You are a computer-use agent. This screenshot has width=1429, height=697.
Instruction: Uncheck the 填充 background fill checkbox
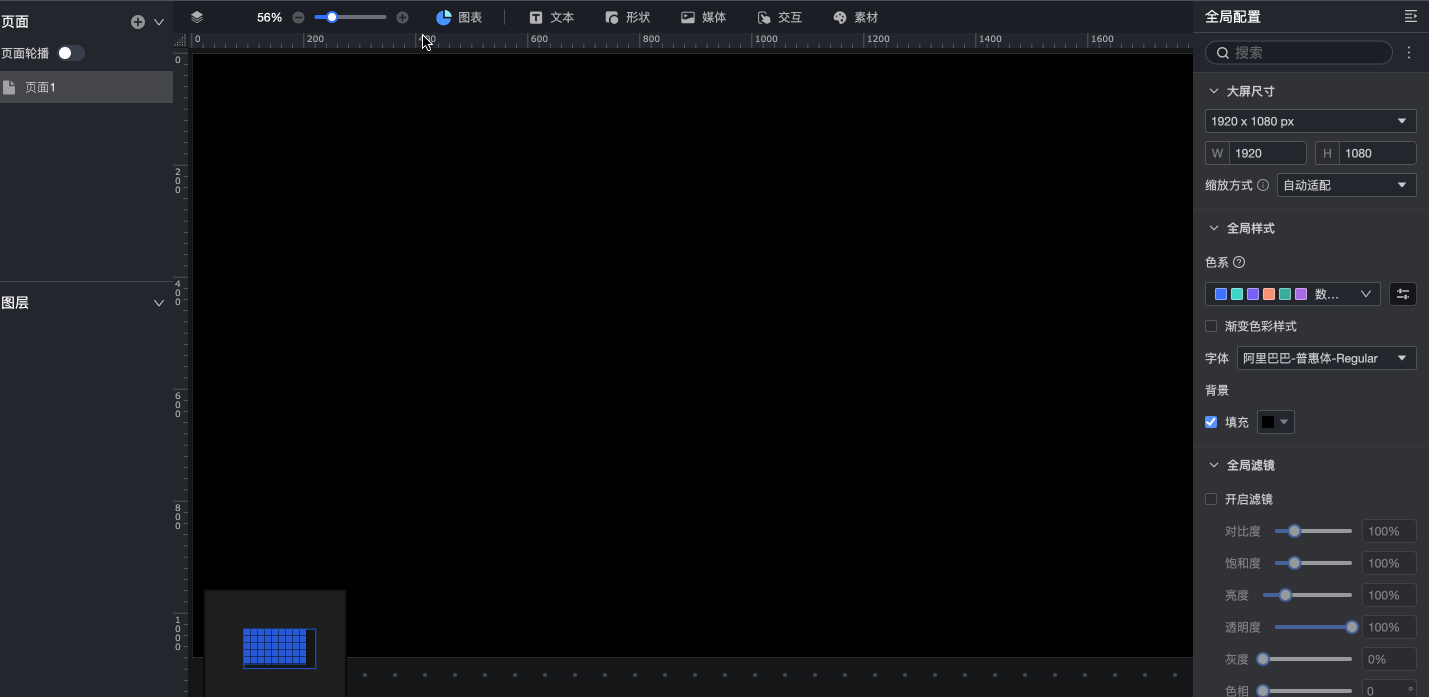click(x=1211, y=422)
